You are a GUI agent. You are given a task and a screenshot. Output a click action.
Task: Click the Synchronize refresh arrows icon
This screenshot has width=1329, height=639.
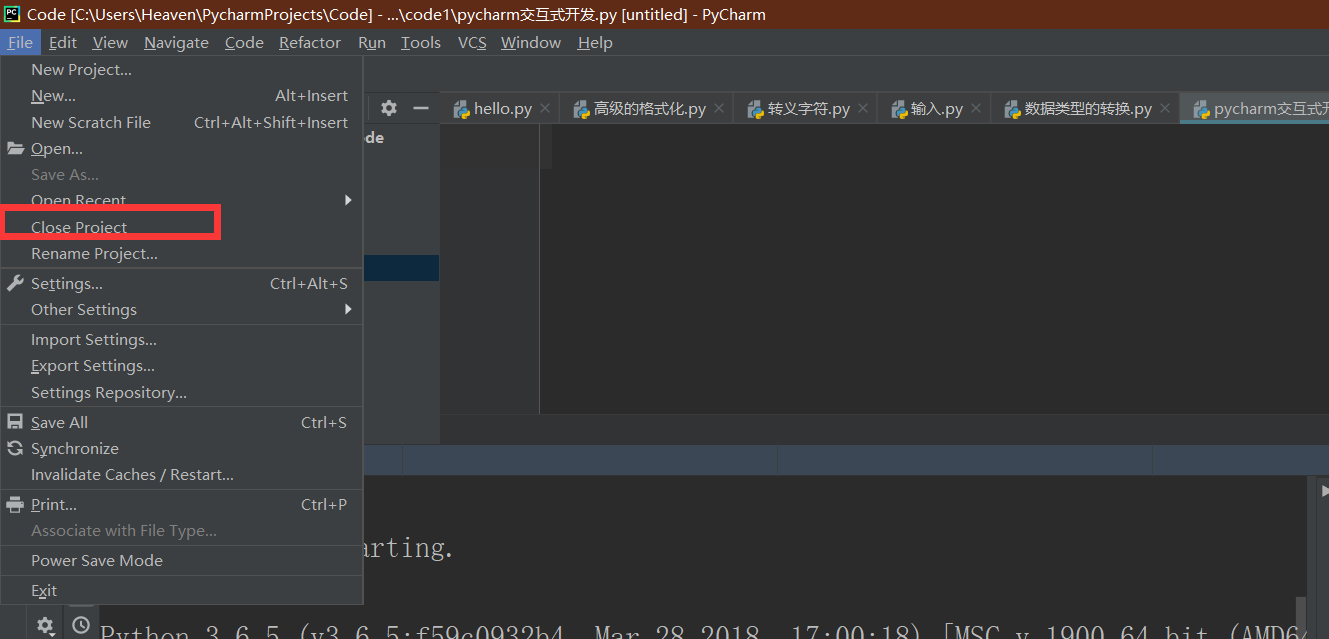(x=15, y=449)
